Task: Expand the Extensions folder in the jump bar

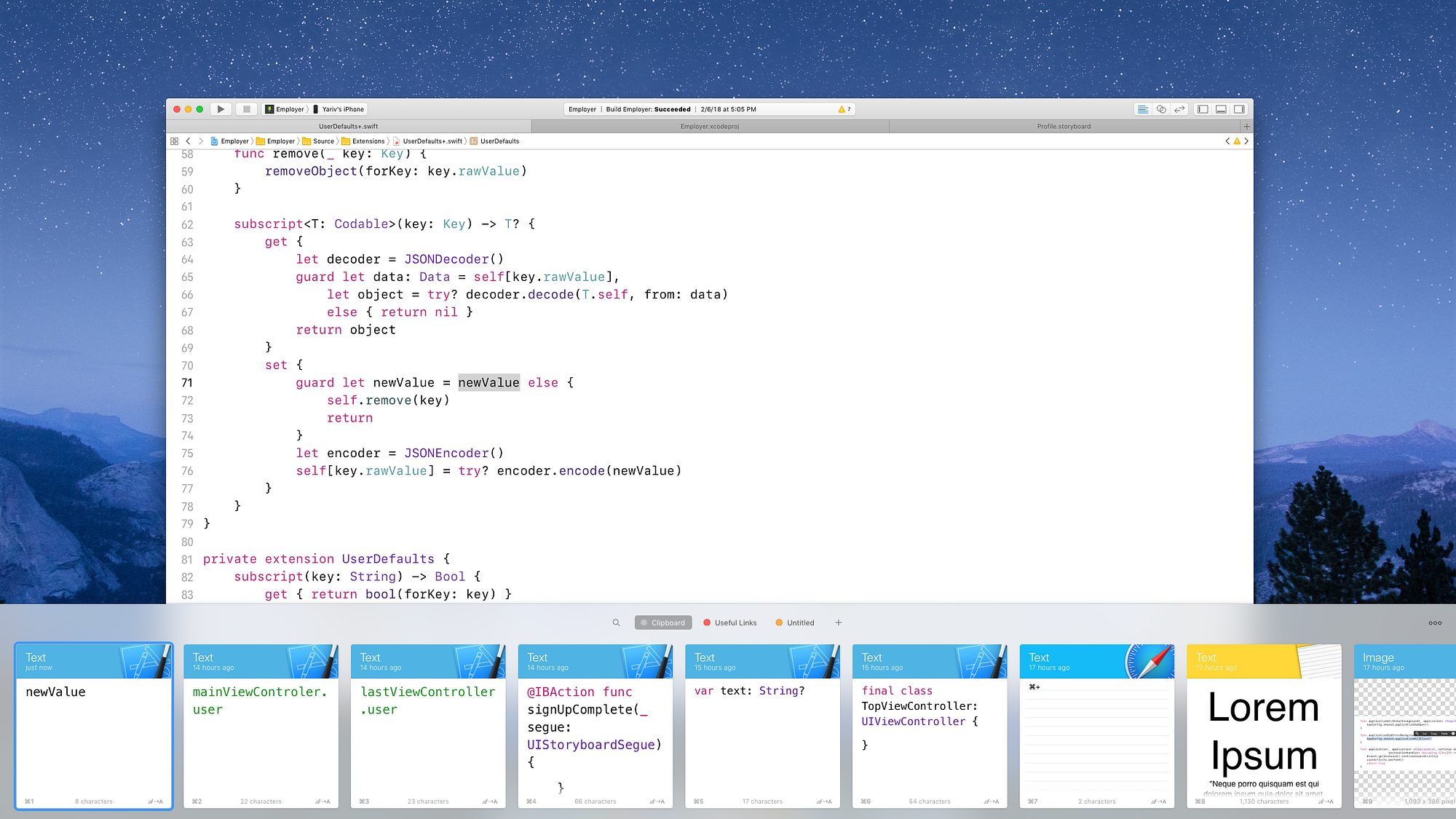Action: point(368,141)
